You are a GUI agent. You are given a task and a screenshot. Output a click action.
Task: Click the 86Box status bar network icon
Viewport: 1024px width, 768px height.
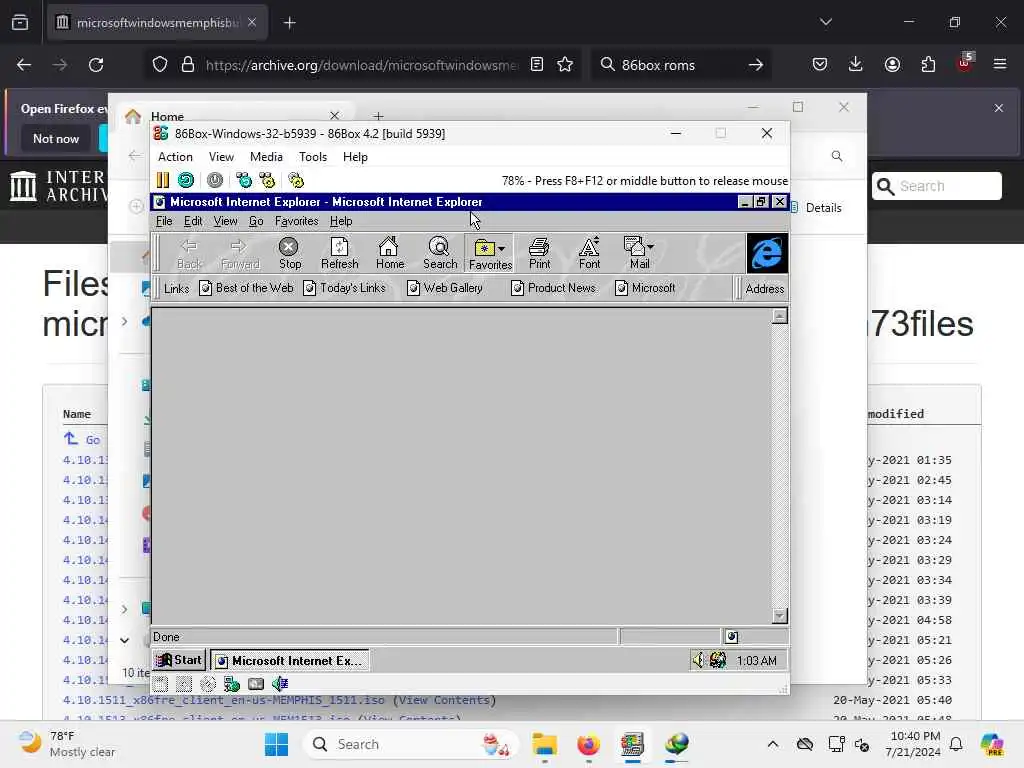tap(232, 684)
